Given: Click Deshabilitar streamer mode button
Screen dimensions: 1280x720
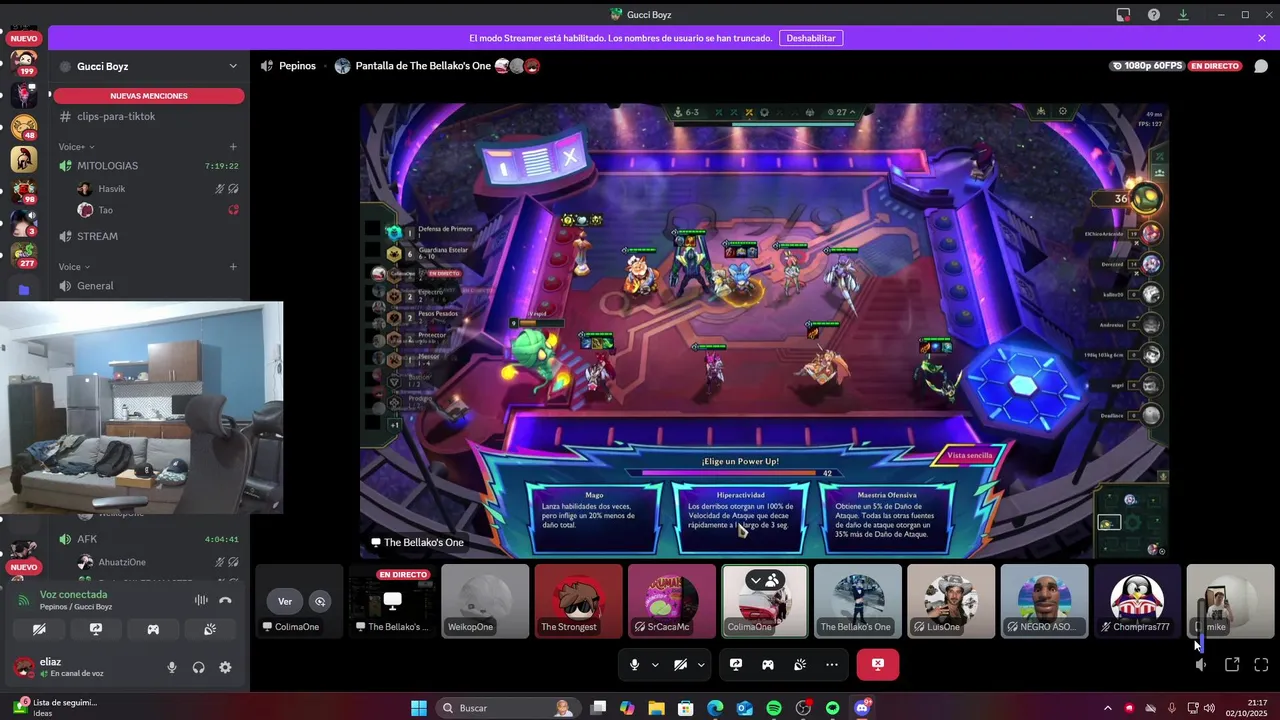Looking at the screenshot, I should click(x=811, y=38).
